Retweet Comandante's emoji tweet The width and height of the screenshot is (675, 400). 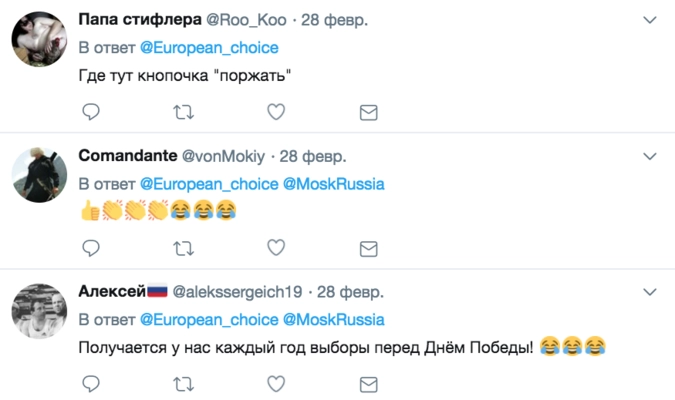[x=183, y=247]
